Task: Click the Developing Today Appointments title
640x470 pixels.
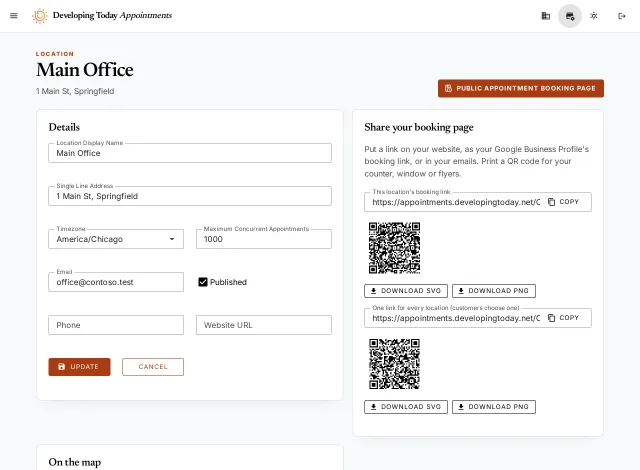Action: click(x=112, y=16)
